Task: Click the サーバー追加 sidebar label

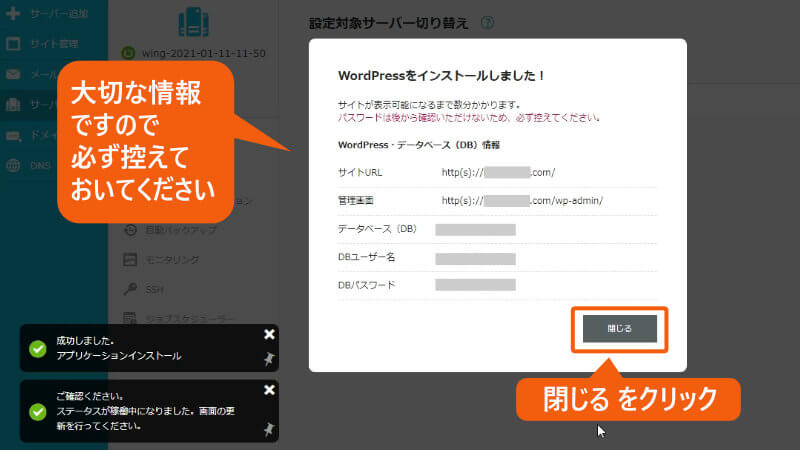Action: tap(59, 14)
